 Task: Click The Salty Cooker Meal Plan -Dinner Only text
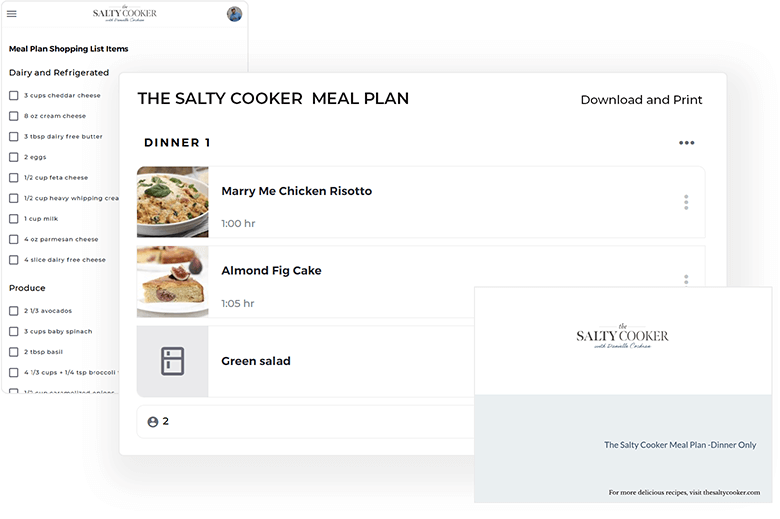pos(680,445)
